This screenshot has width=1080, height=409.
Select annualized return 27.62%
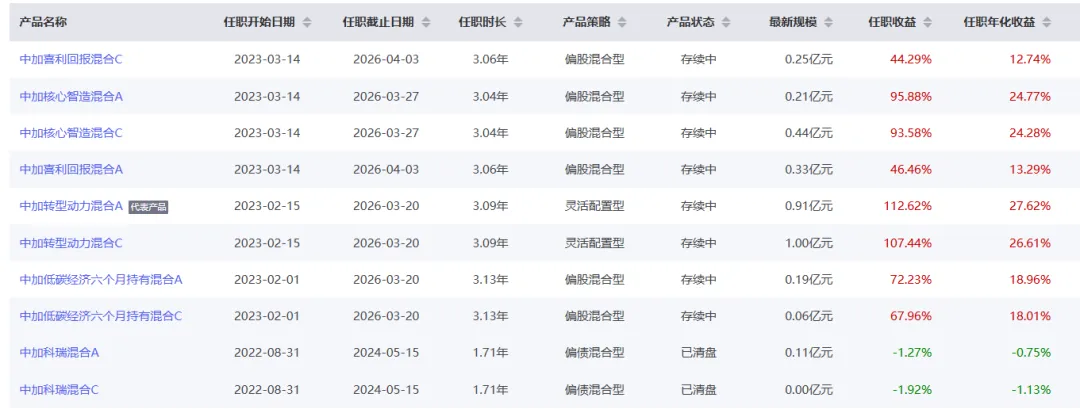[1030, 206]
